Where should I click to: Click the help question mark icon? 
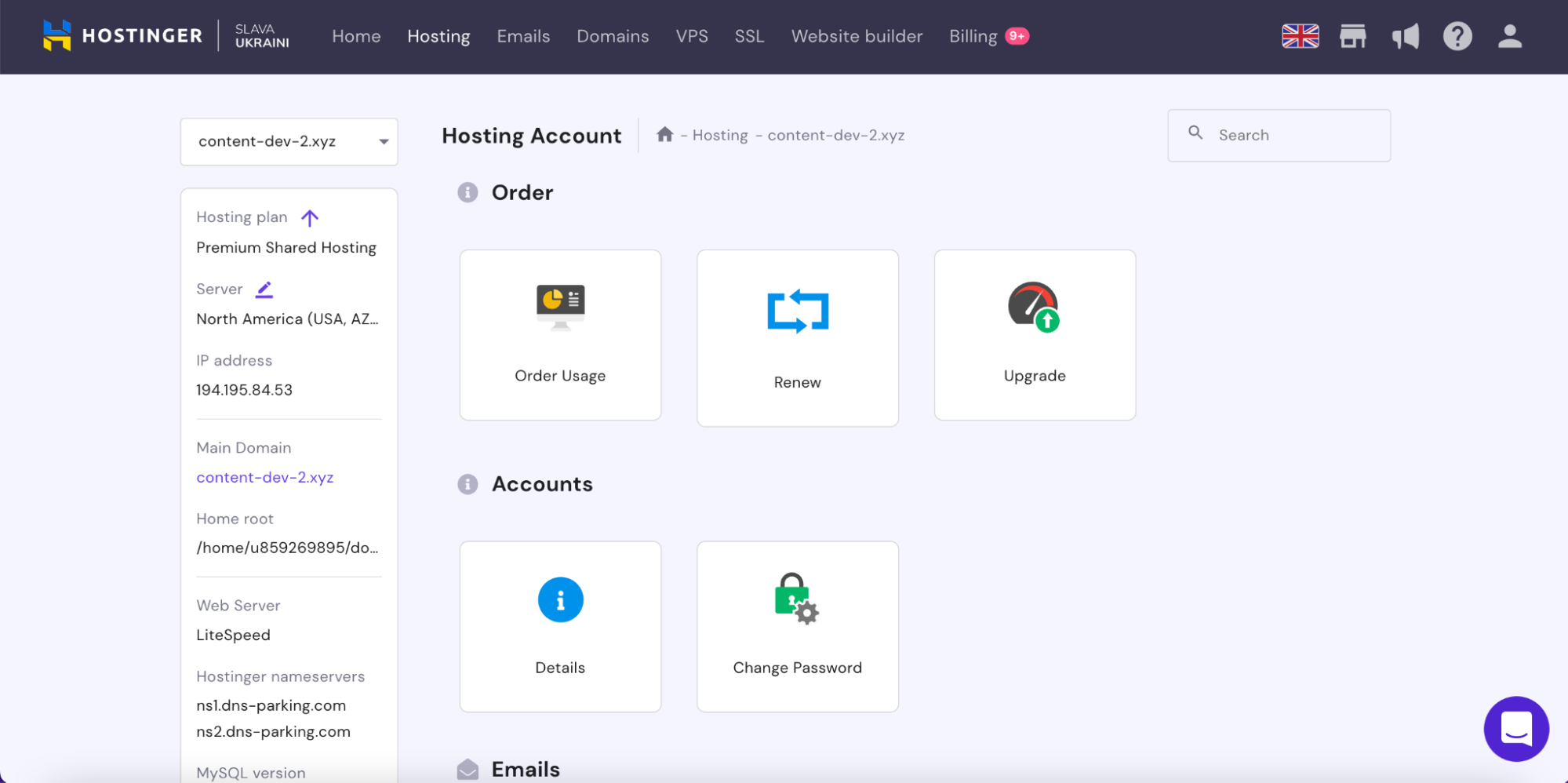pos(1457,35)
